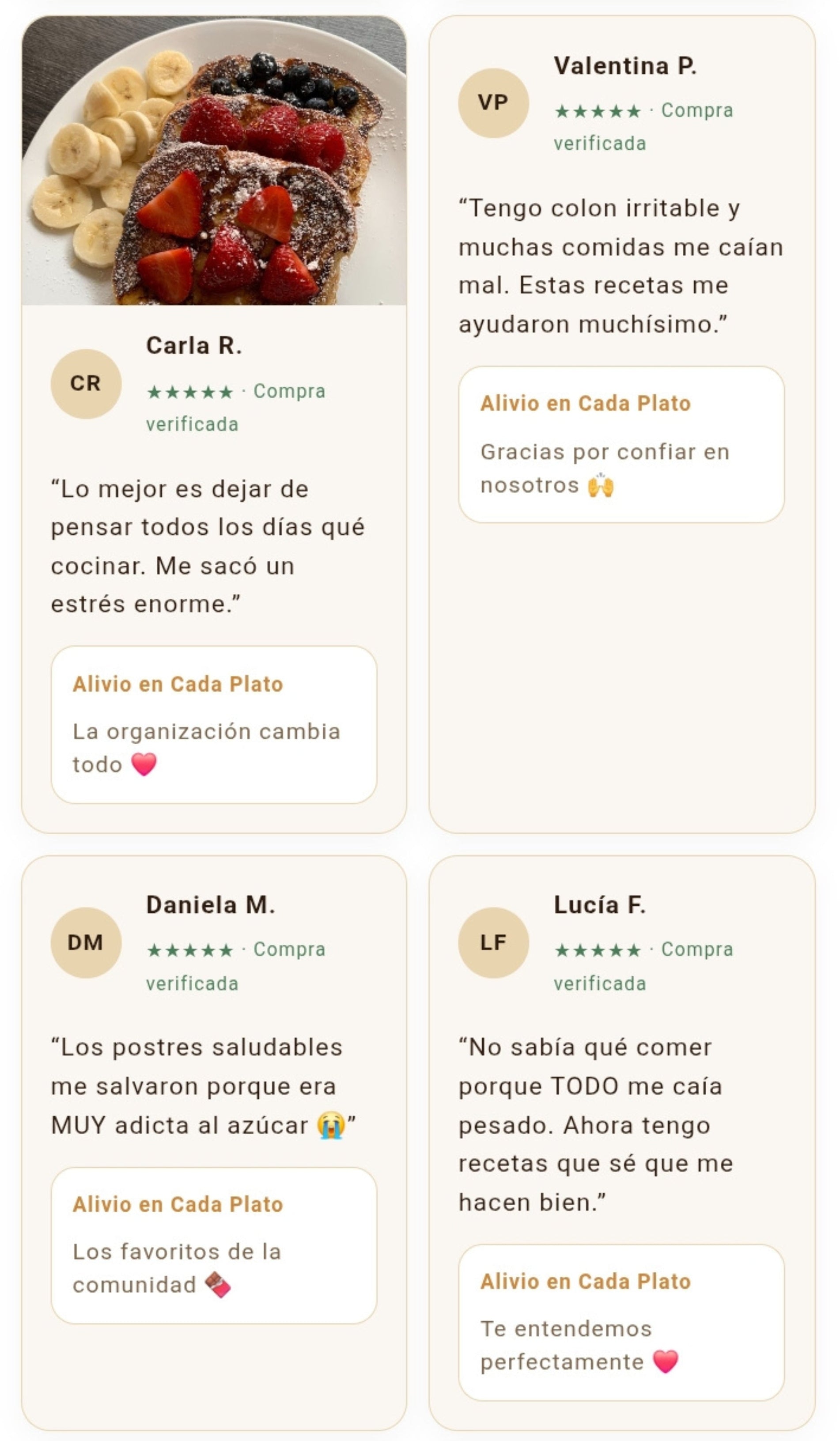Click Daniela M.'s Compra verificada label
The image size is (840, 1441).
click(235, 966)
